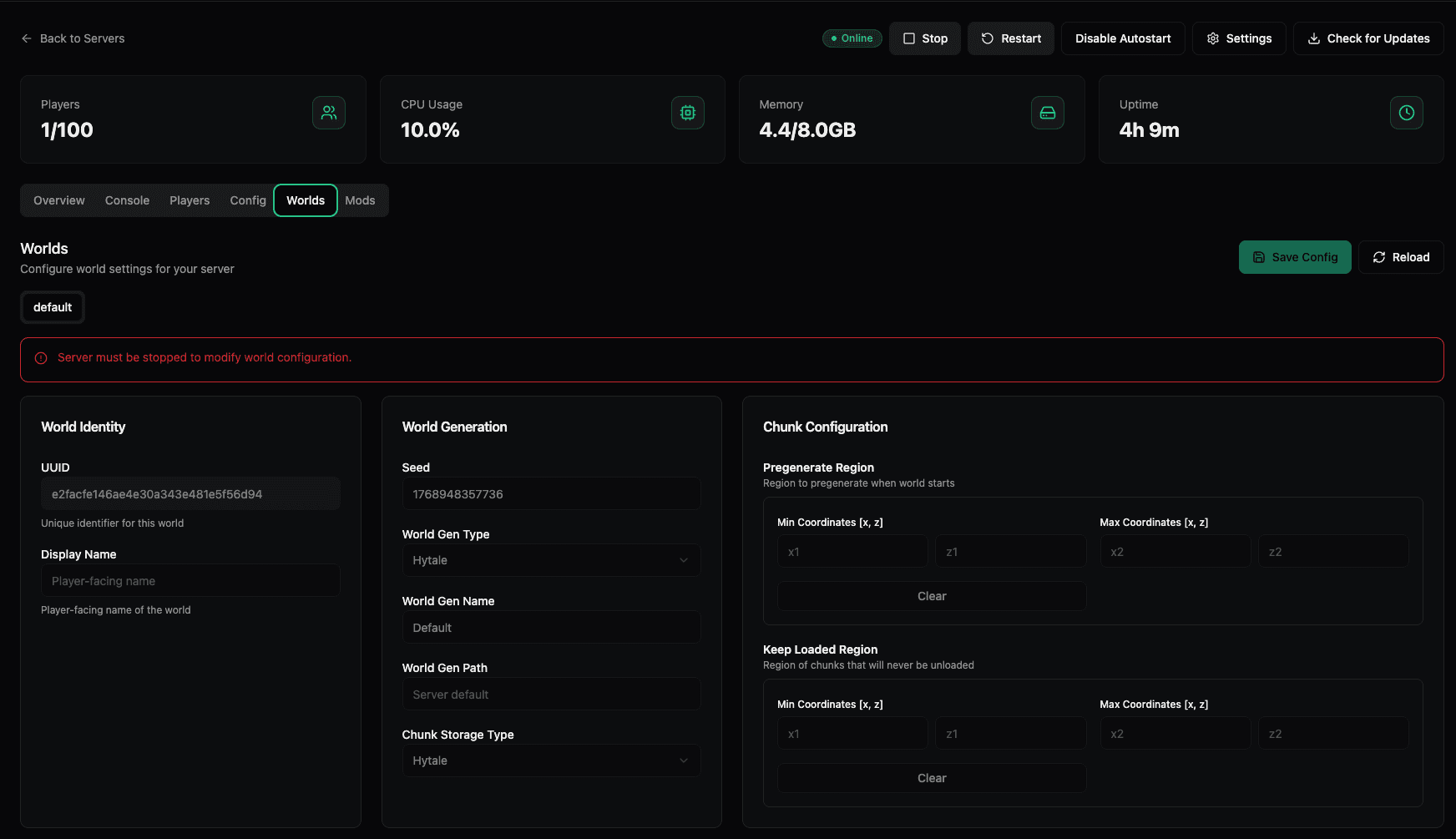Click Disable Autostart
The height and width of the screenshot is (839, 1456).
pyautogui.click(x=1122, y=38)
